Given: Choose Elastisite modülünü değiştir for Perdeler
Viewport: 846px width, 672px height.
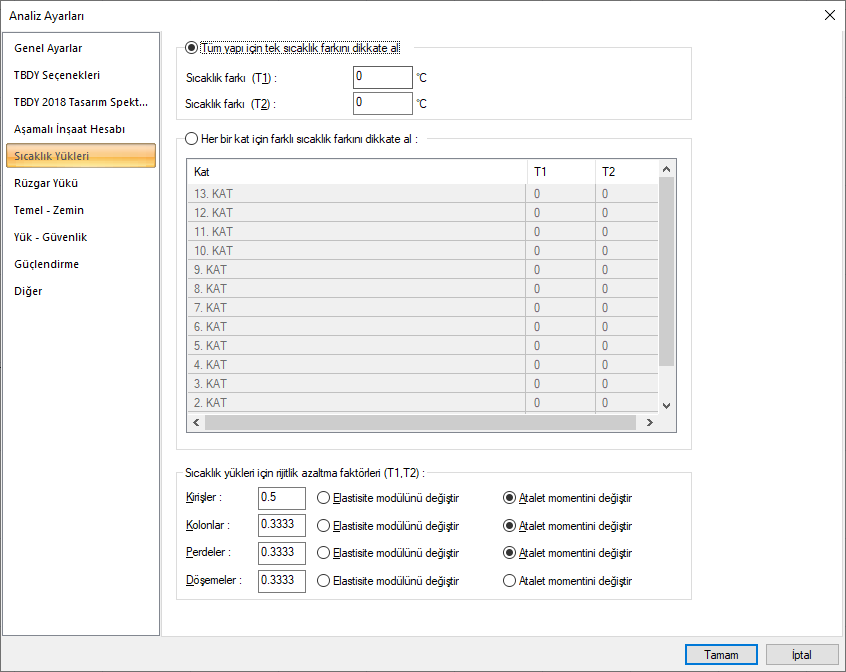Looking at the screenshot, I should point(323,553).
